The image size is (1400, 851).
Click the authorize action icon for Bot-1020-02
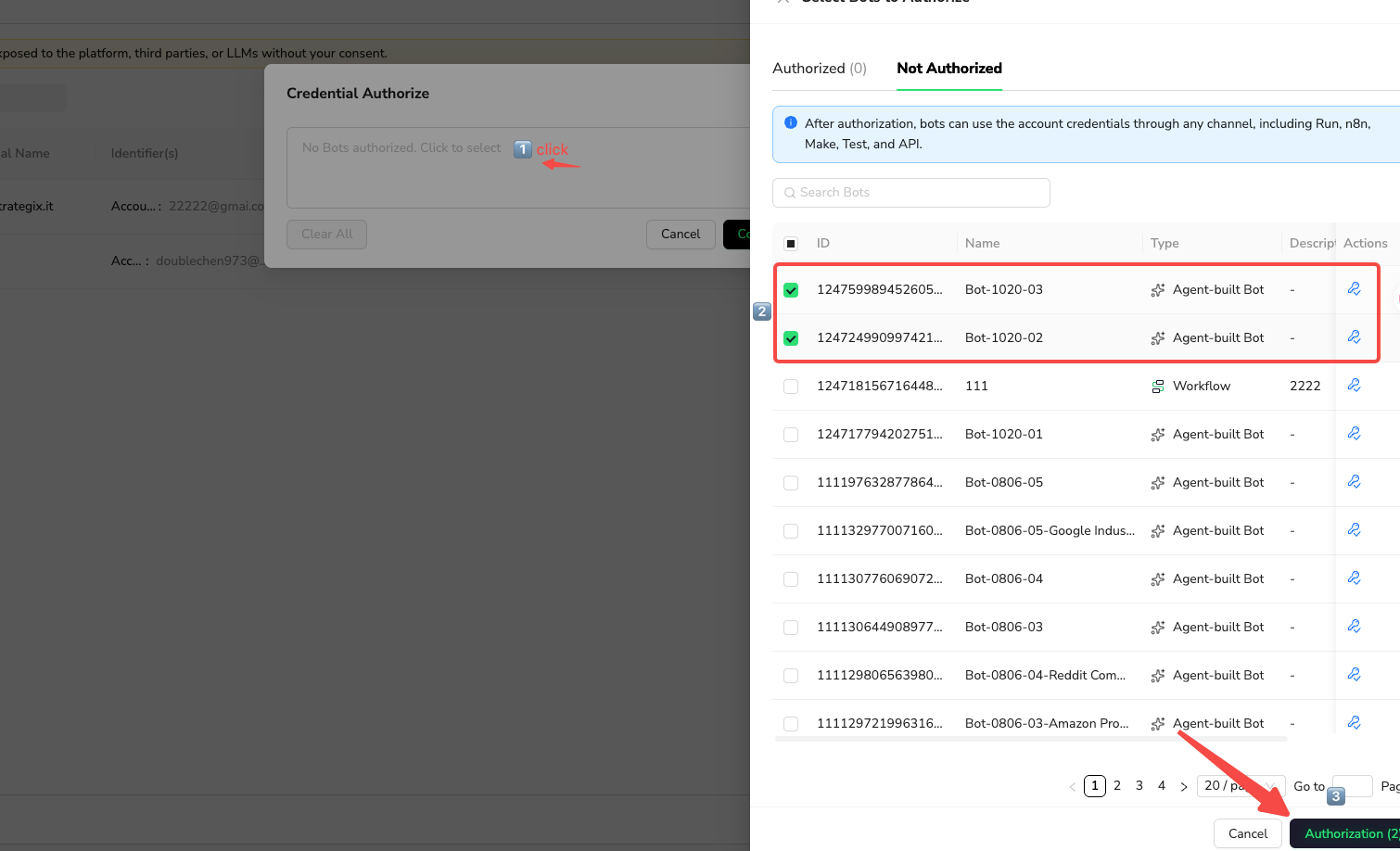point(1355,337)
